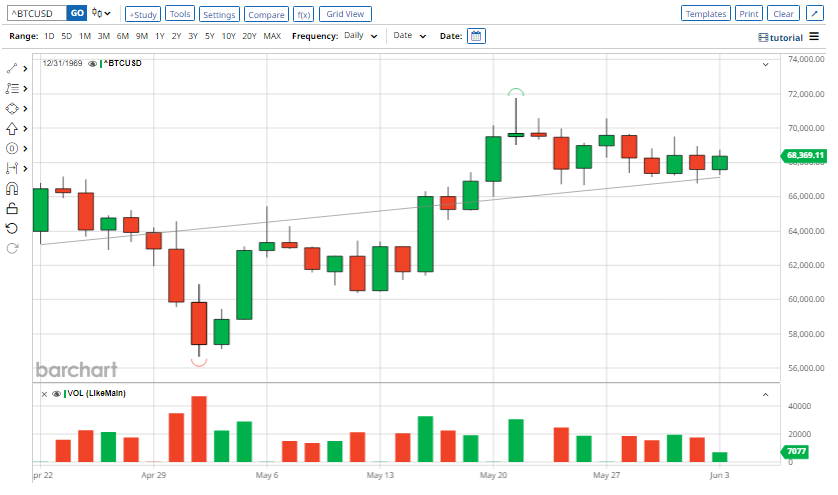Viewport: 838px width, 495px height.
Task: Expand shapes tool submenu arrow
Action: pos(25,109)
